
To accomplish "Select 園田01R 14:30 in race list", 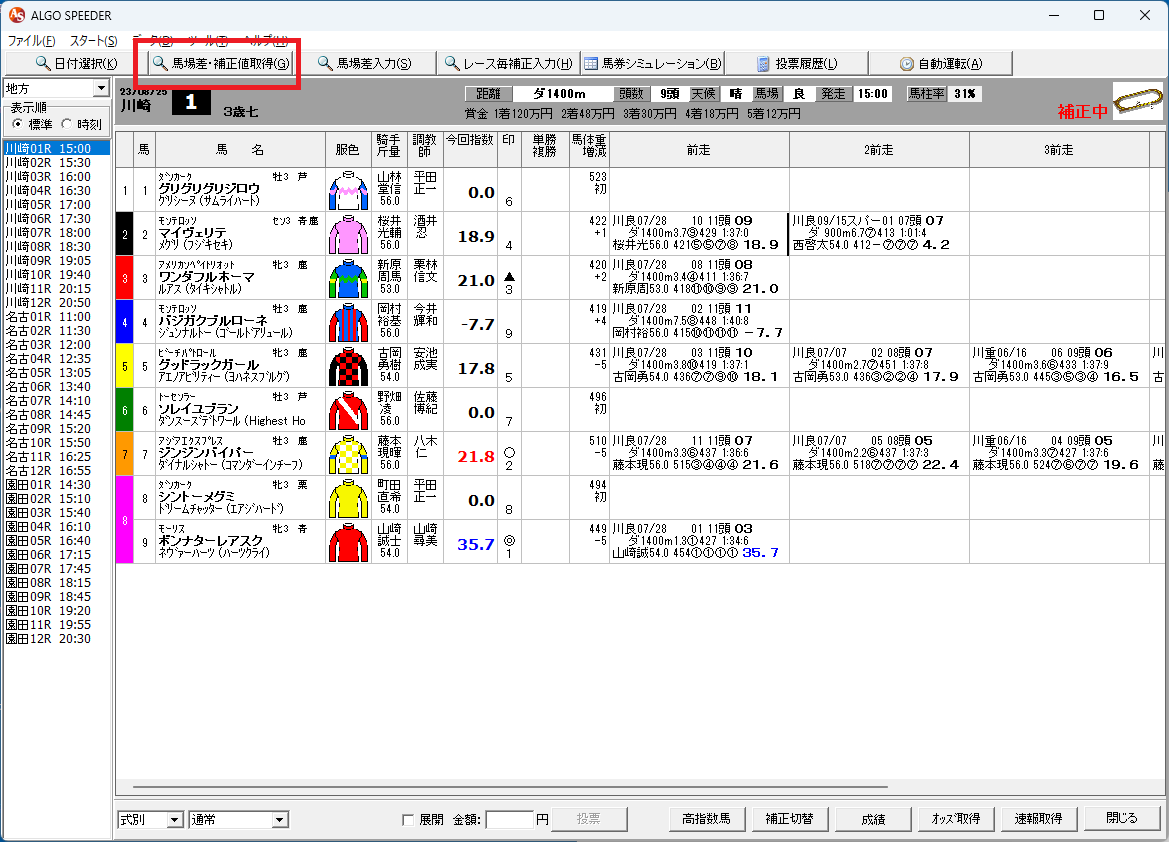I will coord(57,485).
